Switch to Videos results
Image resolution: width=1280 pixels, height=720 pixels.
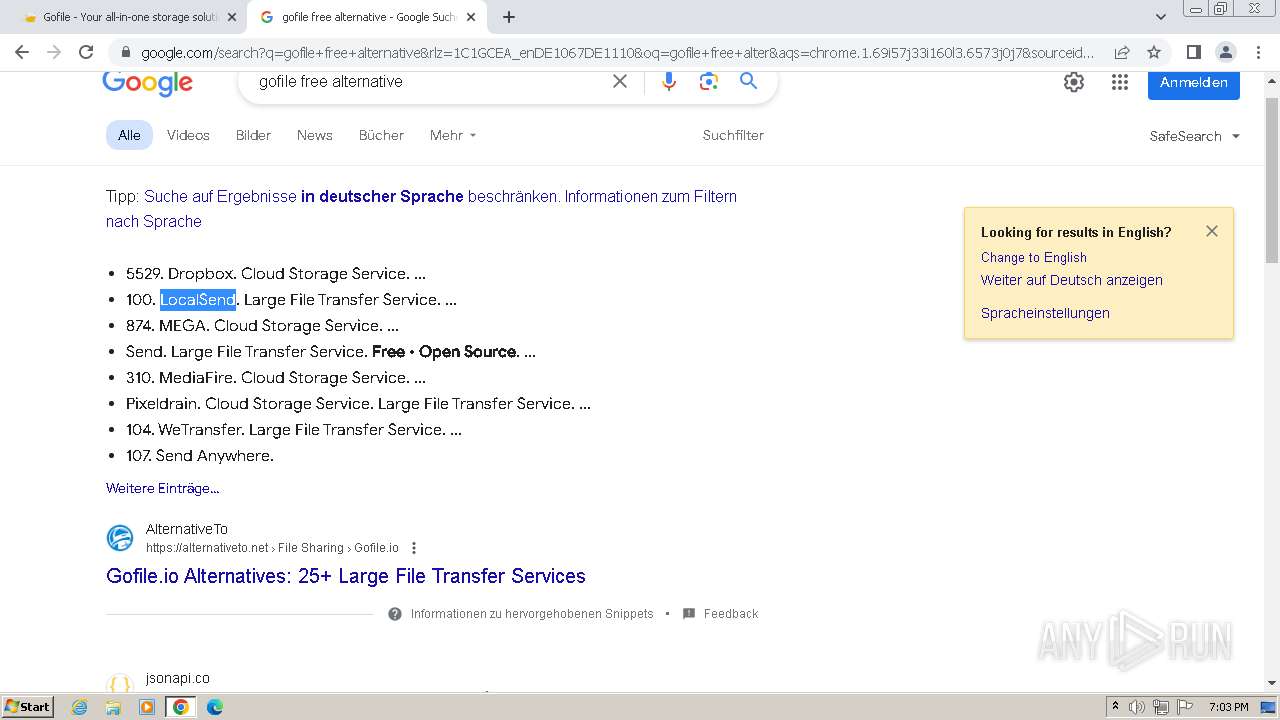coord(188,135)
